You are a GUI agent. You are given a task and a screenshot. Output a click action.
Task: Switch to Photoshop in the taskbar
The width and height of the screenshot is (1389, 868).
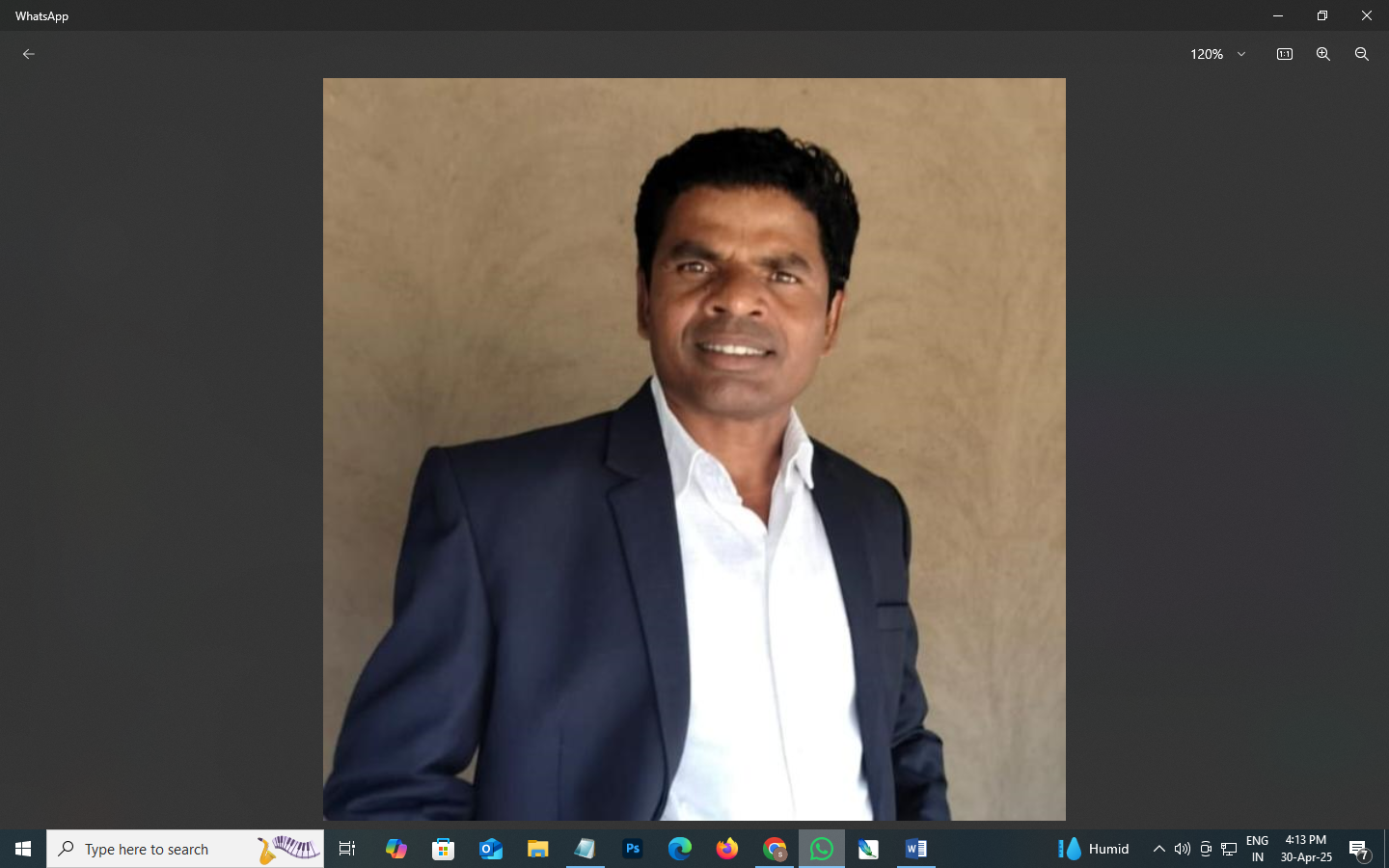tap(633, 849)
